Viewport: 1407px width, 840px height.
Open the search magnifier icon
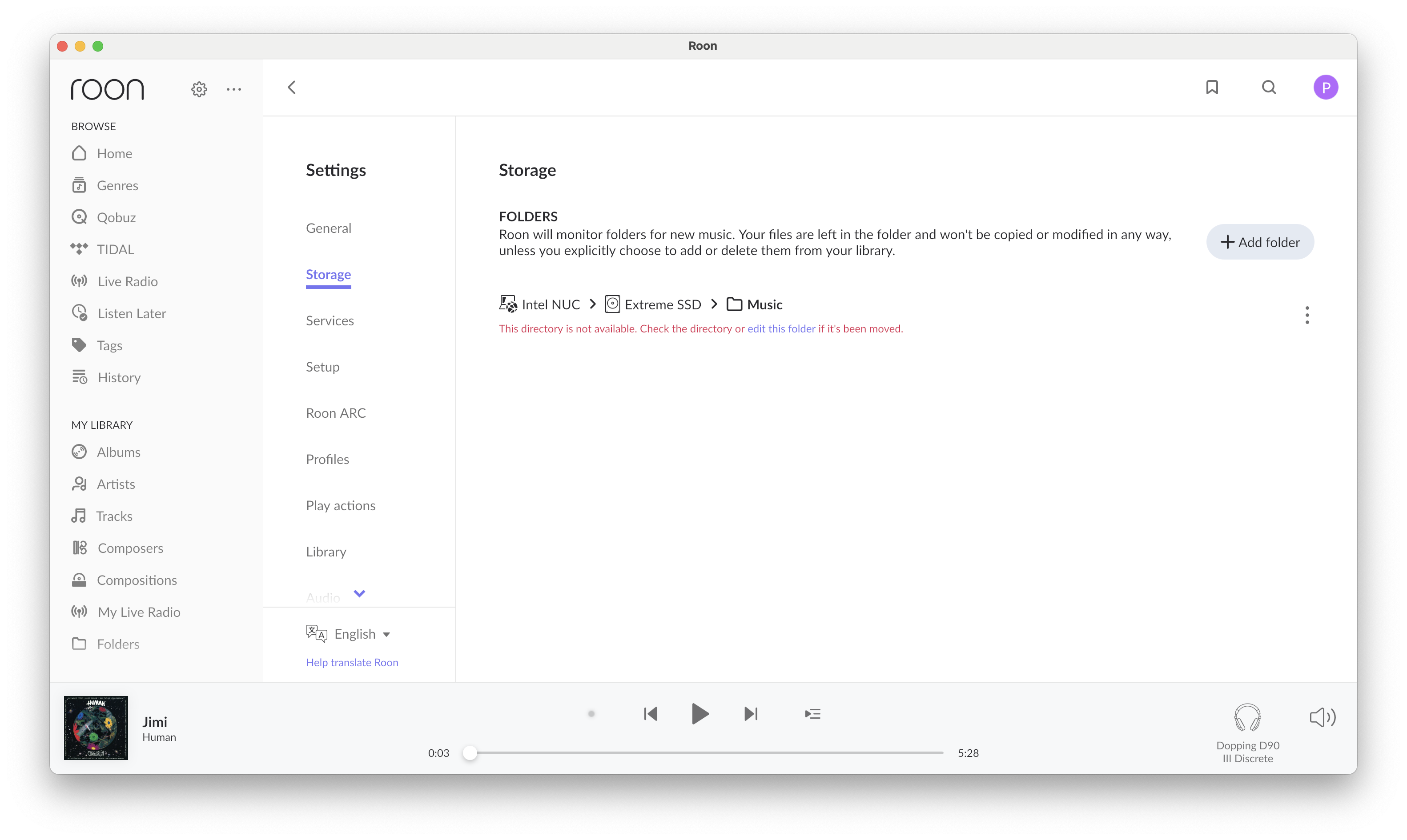point(1269,87)
